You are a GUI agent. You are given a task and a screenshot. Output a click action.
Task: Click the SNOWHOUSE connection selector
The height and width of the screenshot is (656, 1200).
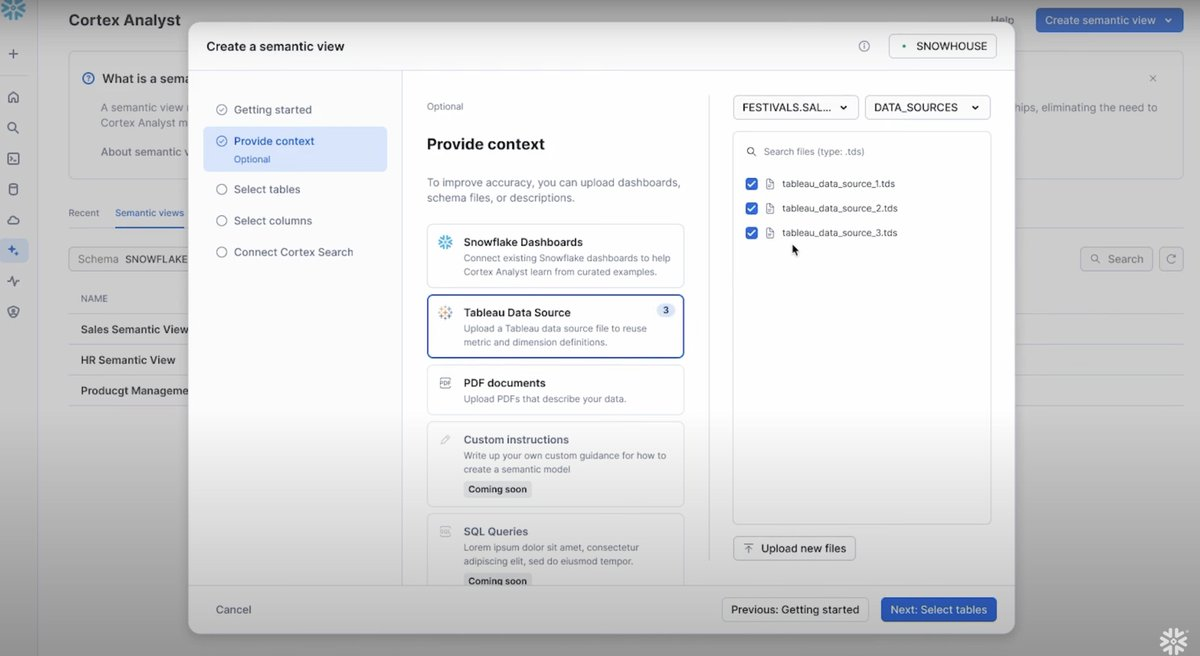click(943, 46)
